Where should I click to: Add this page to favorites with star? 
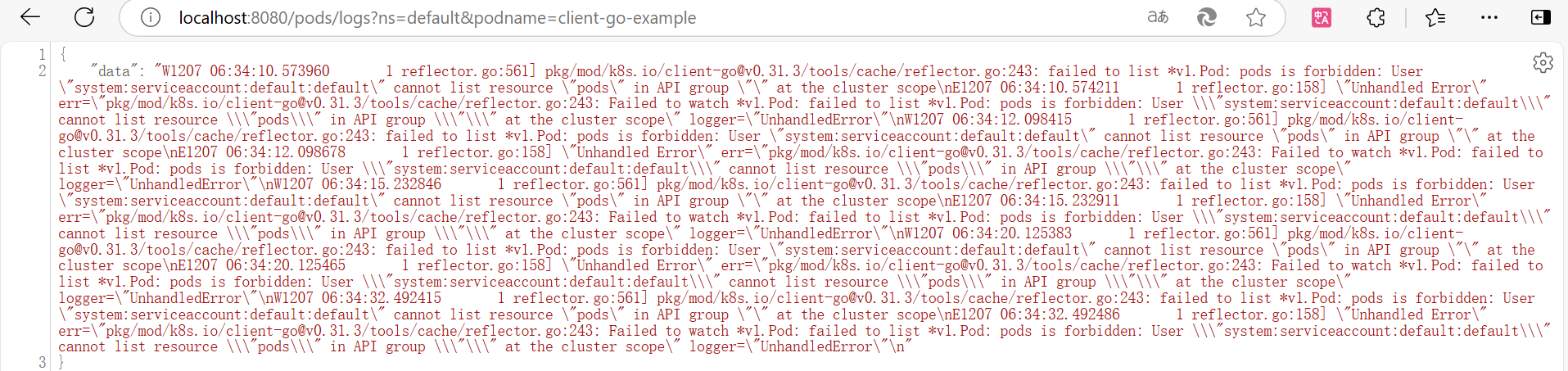coord(1256,17)
